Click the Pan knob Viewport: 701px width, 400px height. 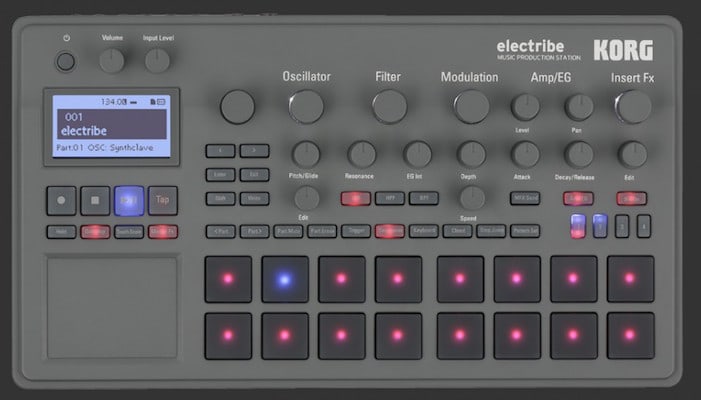(x=579, y=107)
